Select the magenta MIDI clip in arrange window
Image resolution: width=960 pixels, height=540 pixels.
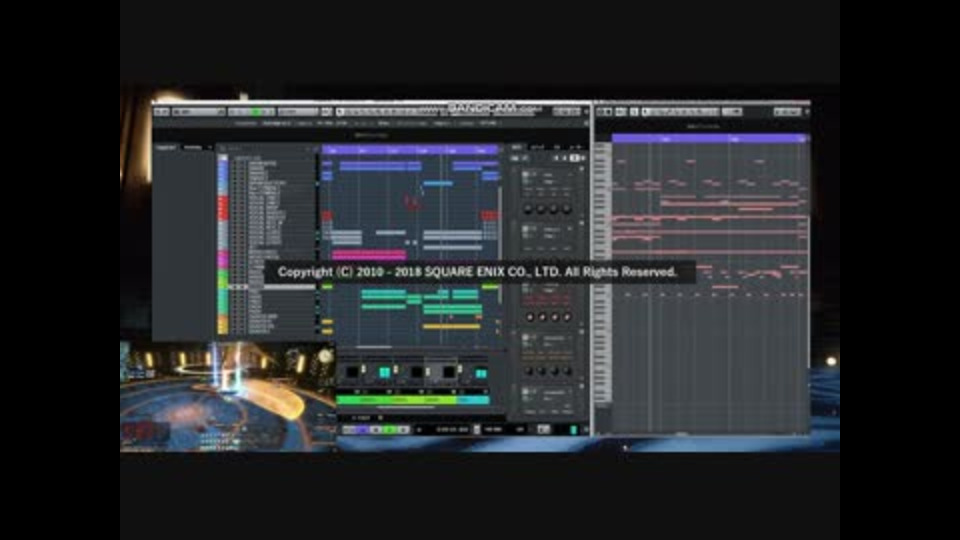point(369,254)
